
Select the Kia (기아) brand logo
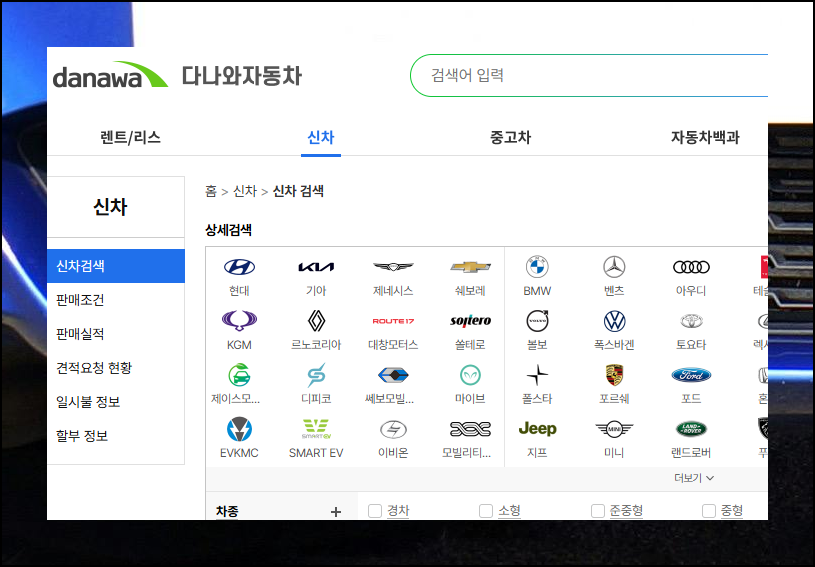click(316, 267)
